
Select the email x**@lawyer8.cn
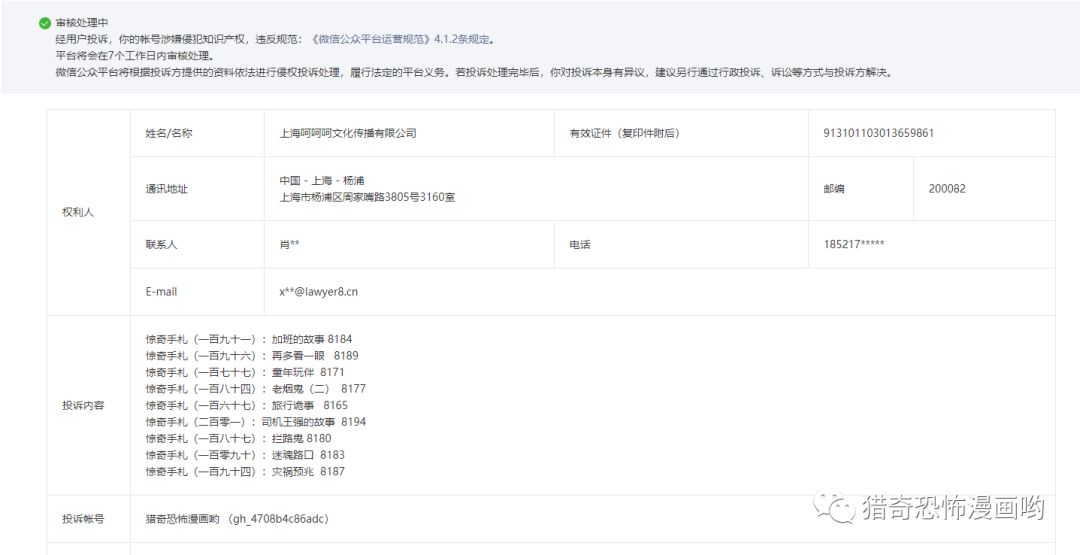click(x=318, y=291)
